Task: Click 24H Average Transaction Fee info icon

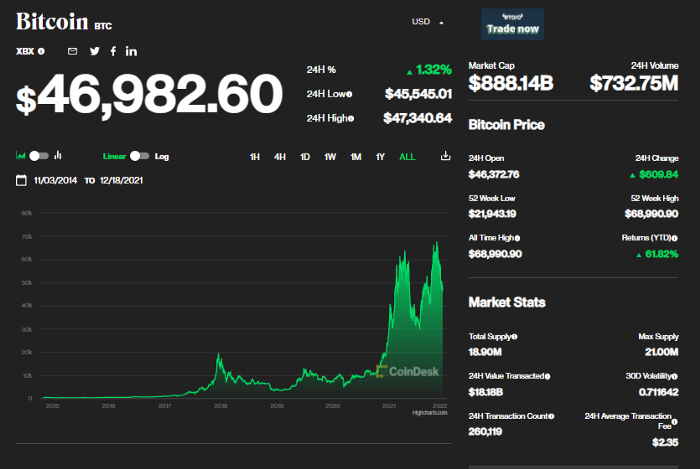Action: [x=675, y=422]
